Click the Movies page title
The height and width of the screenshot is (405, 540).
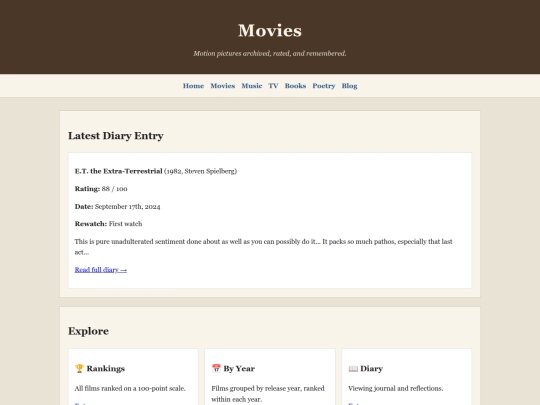point(270,30)
